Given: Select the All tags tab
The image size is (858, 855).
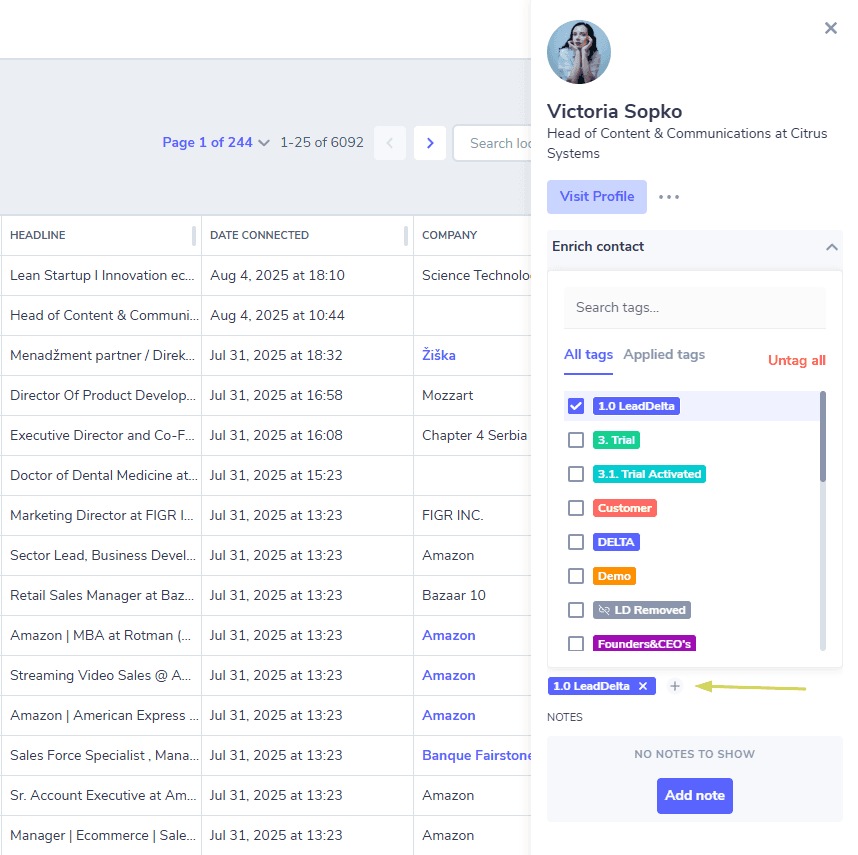Looking at the screenshot, I should tap(588, 354).
